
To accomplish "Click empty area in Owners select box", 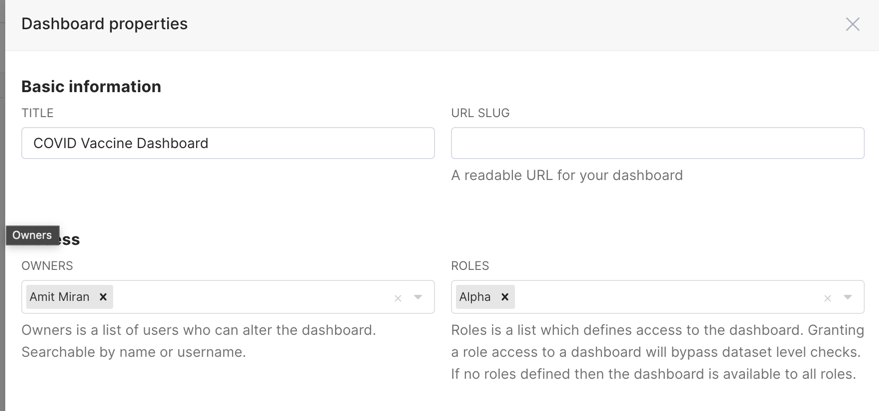I will tap(250, 297).
